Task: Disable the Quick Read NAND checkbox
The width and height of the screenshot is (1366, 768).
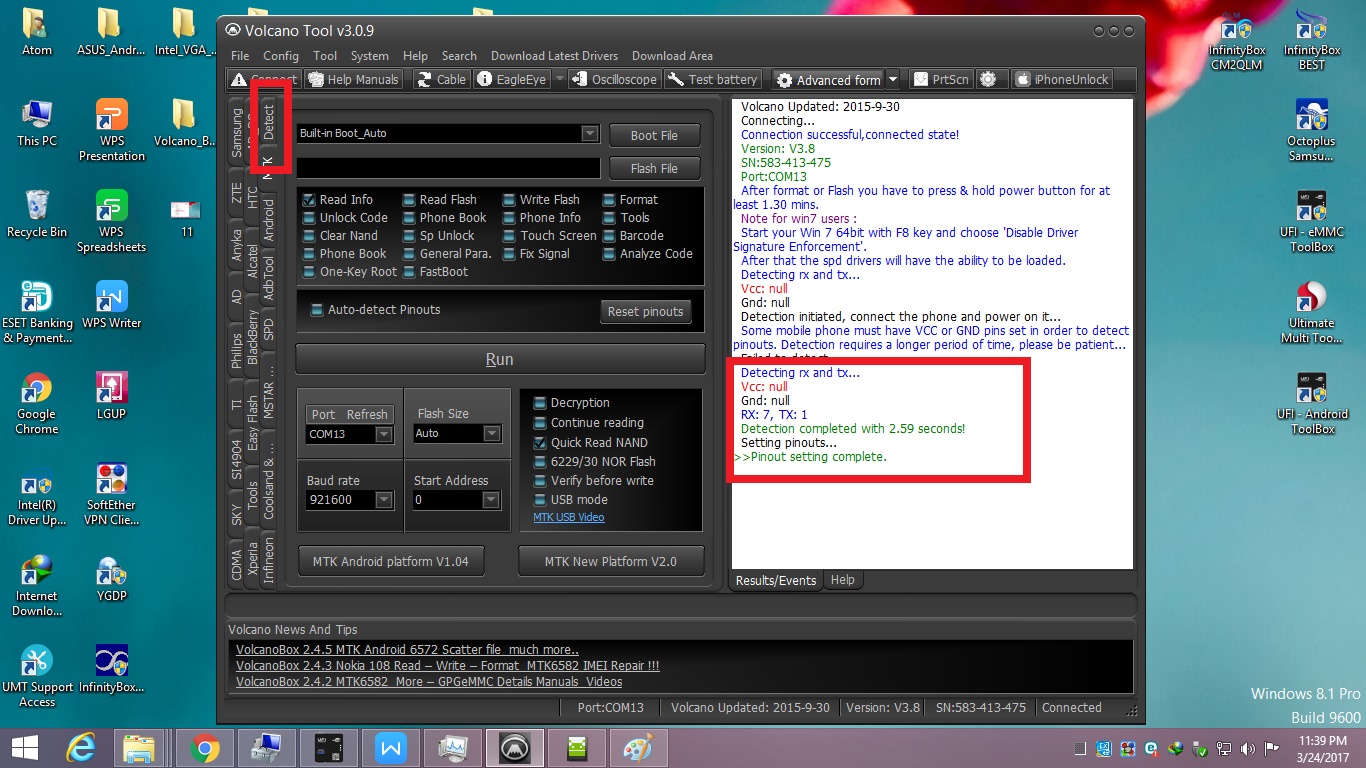Action: point(540,442)
